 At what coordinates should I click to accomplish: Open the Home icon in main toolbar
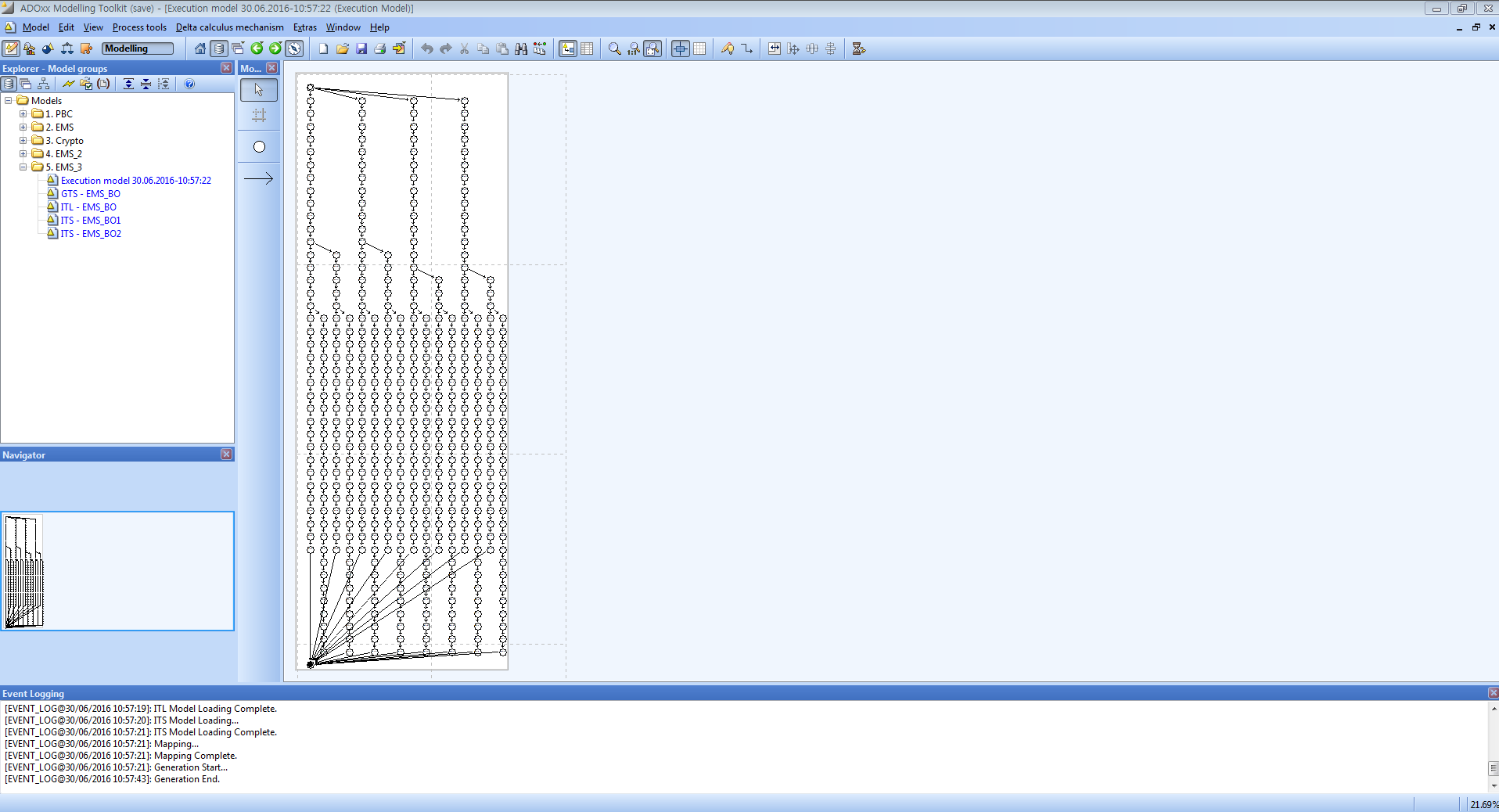pyautogui.click(x=200, y=49)
